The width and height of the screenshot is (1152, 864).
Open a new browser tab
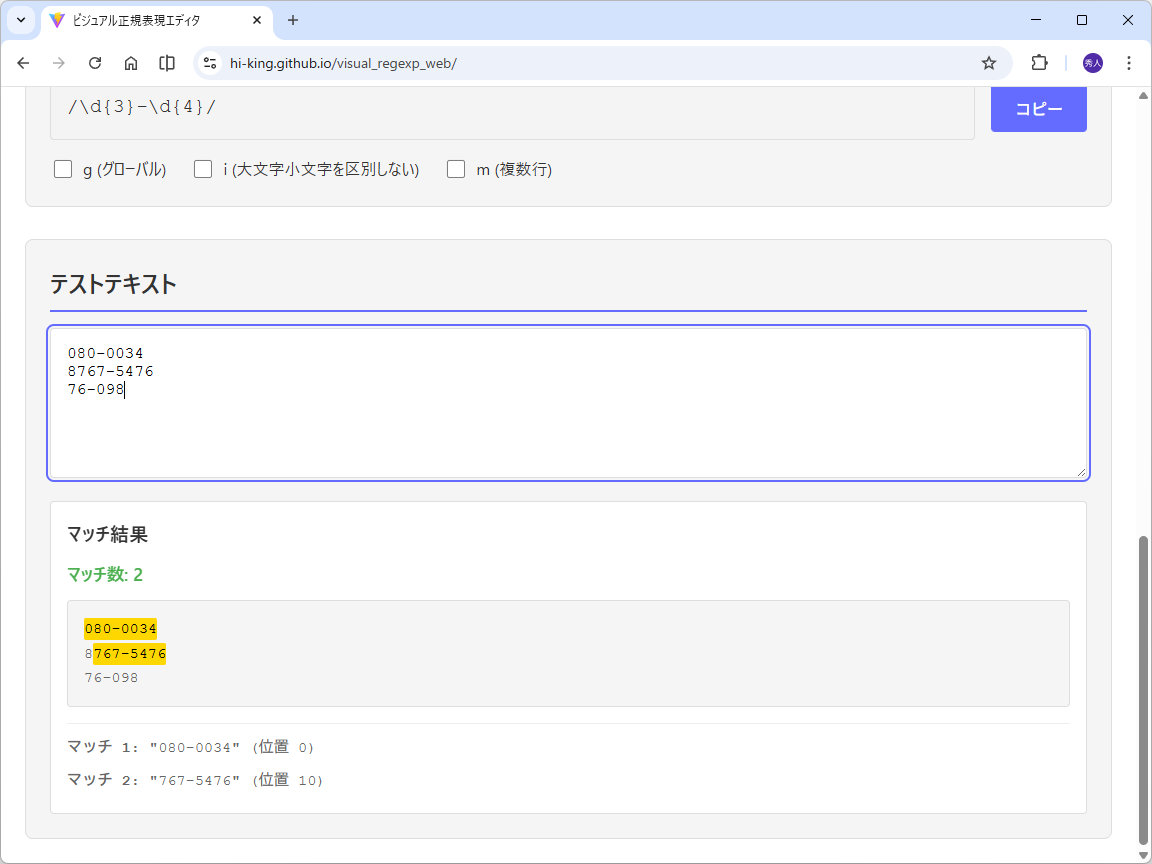point(292,20)
